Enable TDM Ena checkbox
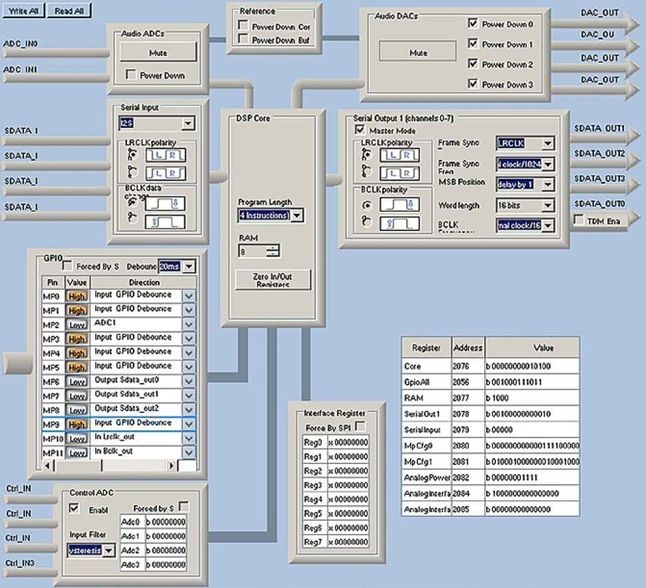646x588 pixels. (580, 219)
